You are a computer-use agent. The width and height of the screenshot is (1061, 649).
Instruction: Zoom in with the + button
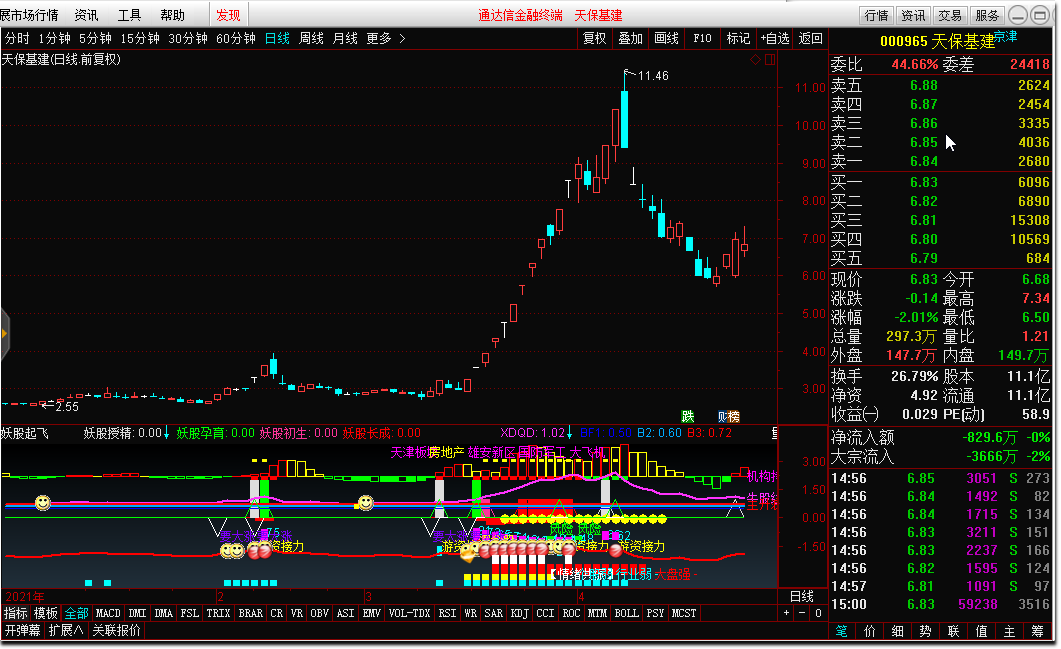tap(786, 613)
